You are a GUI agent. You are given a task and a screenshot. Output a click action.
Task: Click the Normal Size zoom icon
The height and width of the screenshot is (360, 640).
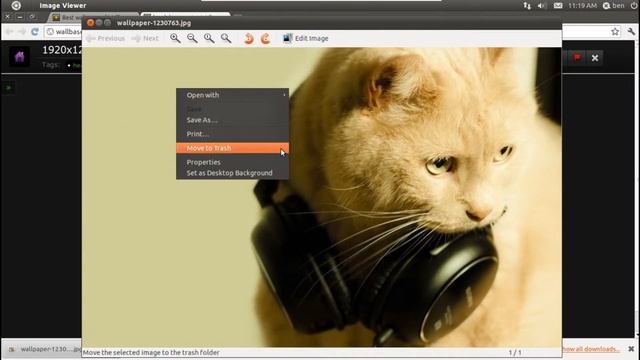point(209,38)
